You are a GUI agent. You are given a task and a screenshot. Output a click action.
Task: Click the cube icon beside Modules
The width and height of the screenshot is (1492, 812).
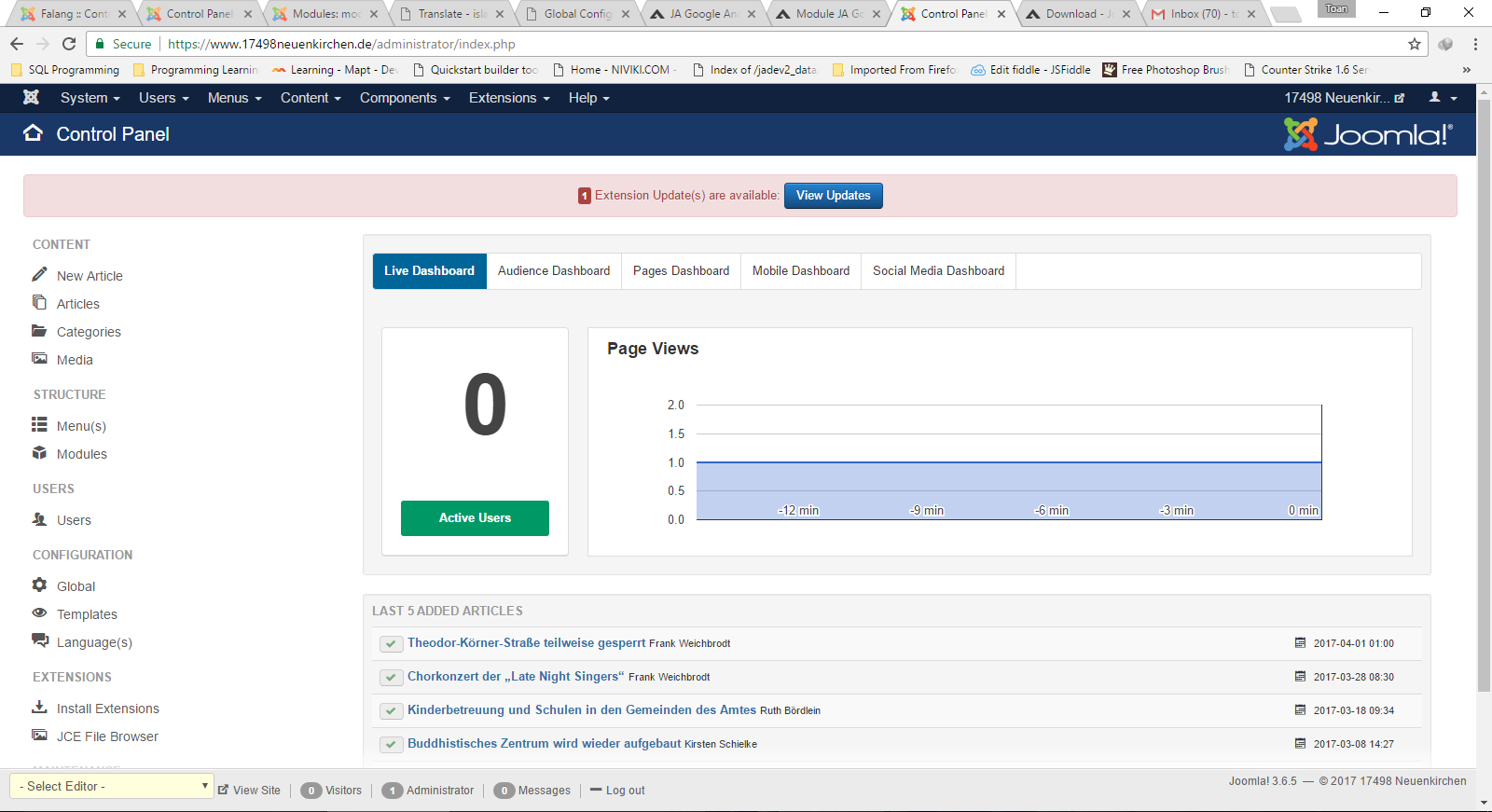click(39, 453)
